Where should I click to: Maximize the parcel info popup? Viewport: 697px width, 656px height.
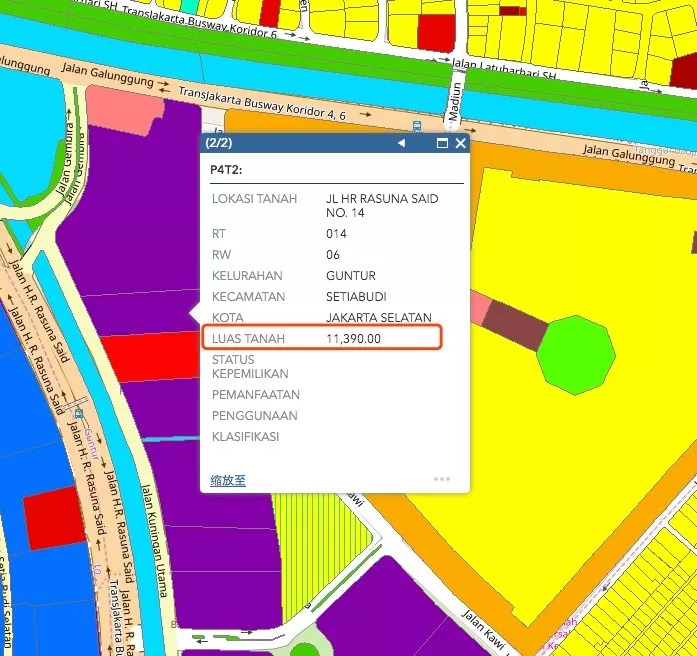click(x=442, y=143)
